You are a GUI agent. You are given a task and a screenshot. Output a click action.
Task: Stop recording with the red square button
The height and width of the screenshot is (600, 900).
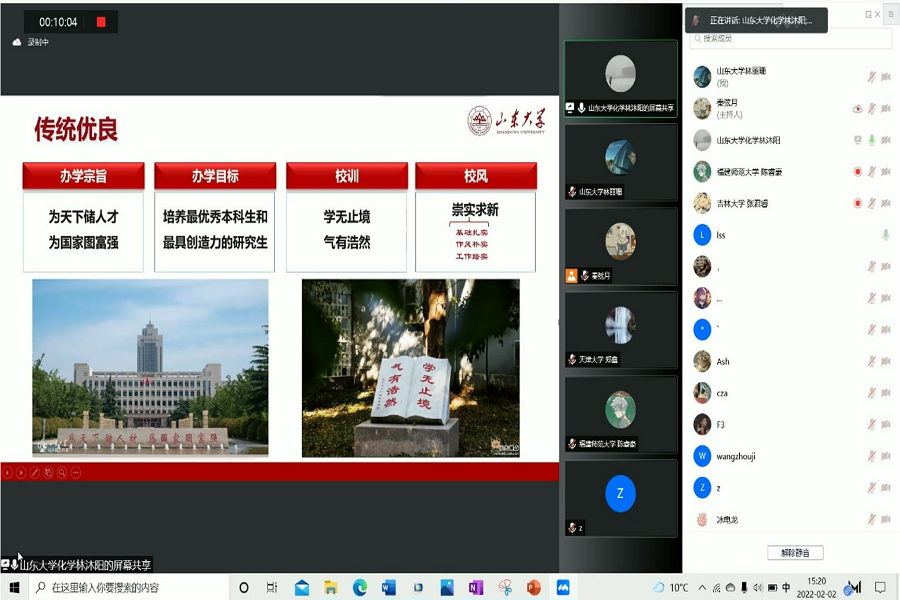click(101, 22)
